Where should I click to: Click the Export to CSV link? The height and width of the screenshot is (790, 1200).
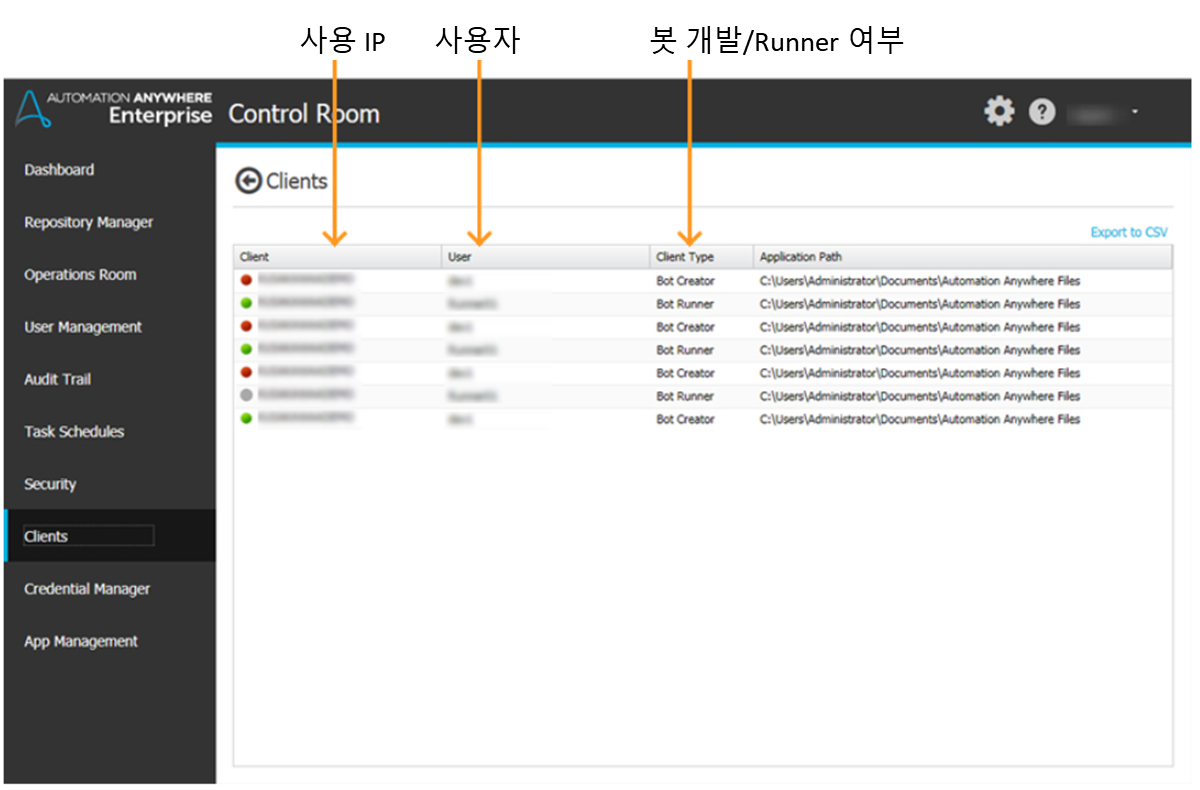(x=1128, y=232)
